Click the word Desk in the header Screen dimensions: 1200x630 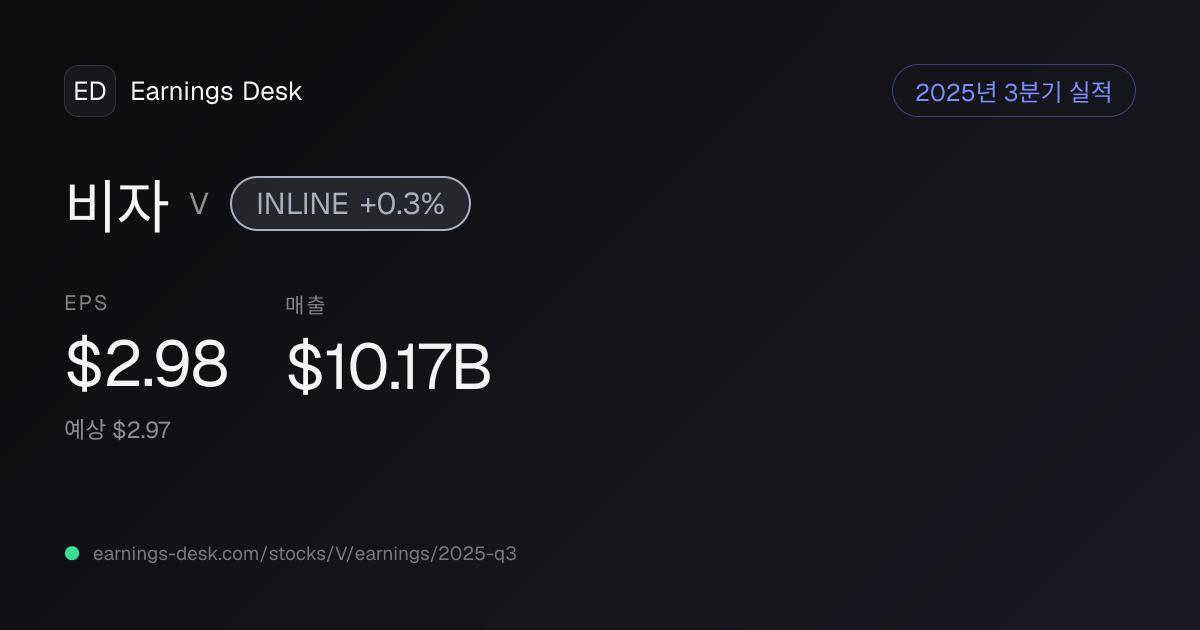tap(272, 91)
